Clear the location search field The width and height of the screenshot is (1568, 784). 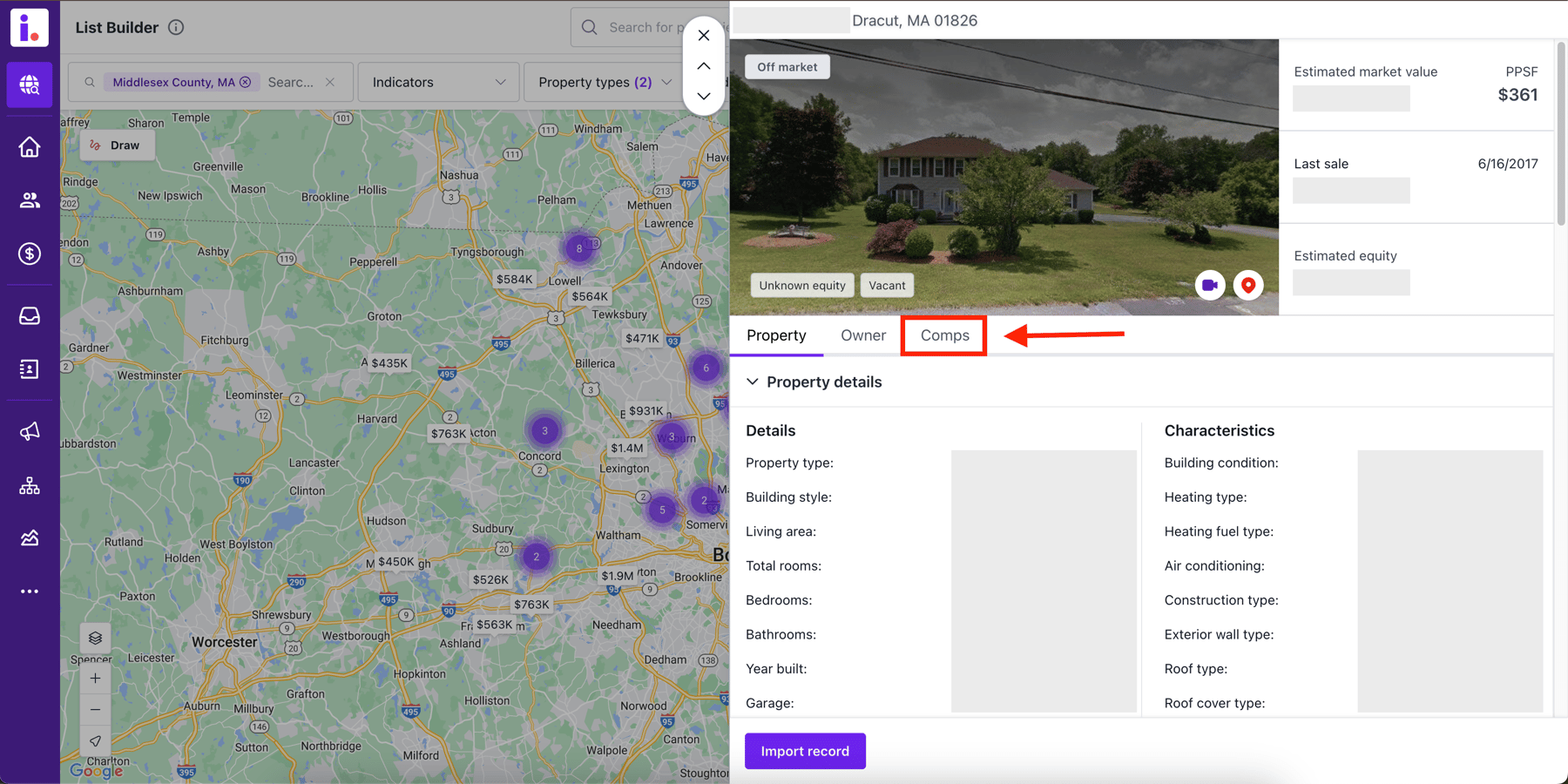[330, 82]
